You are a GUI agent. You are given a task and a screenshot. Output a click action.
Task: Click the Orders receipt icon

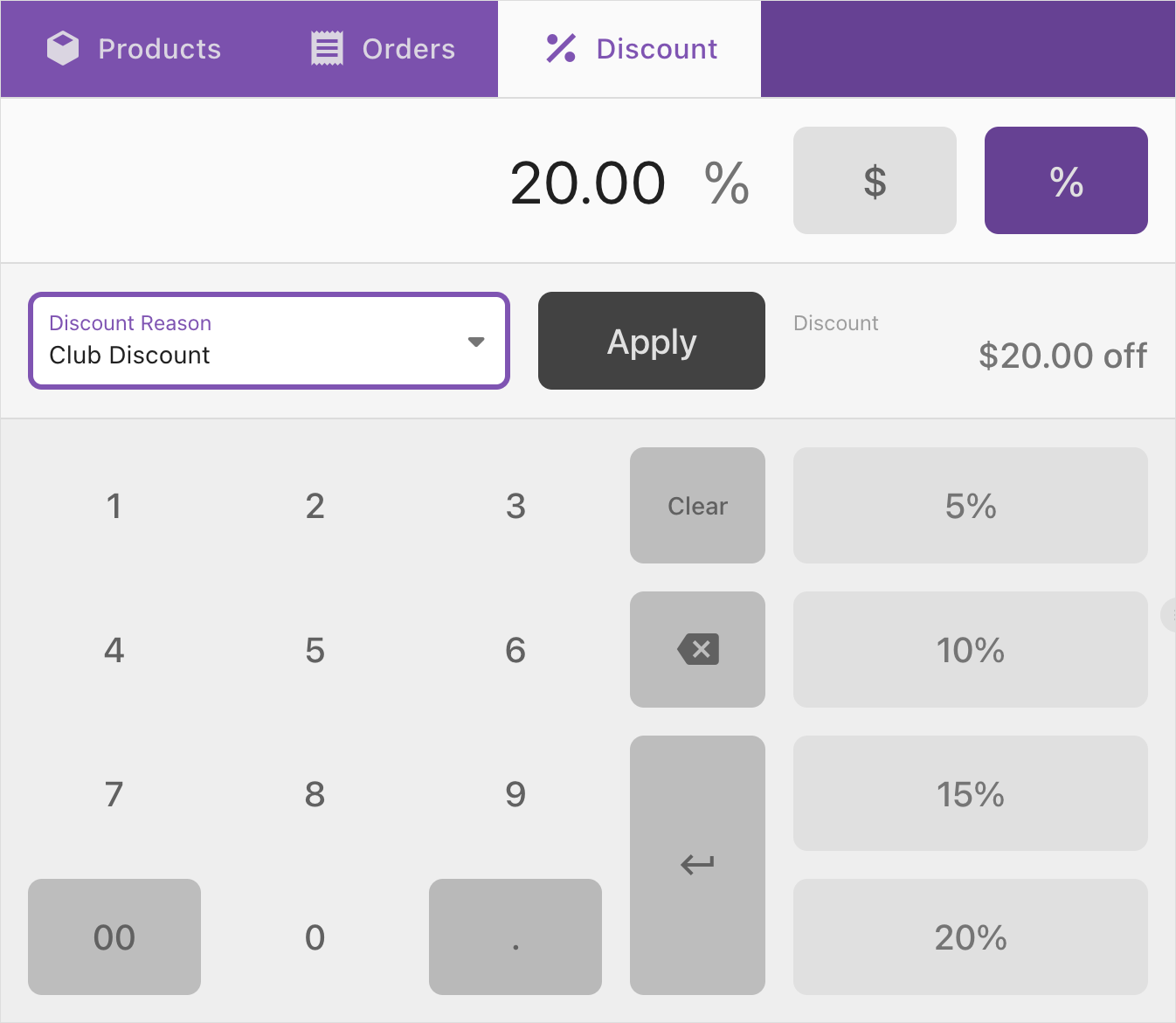327,48
